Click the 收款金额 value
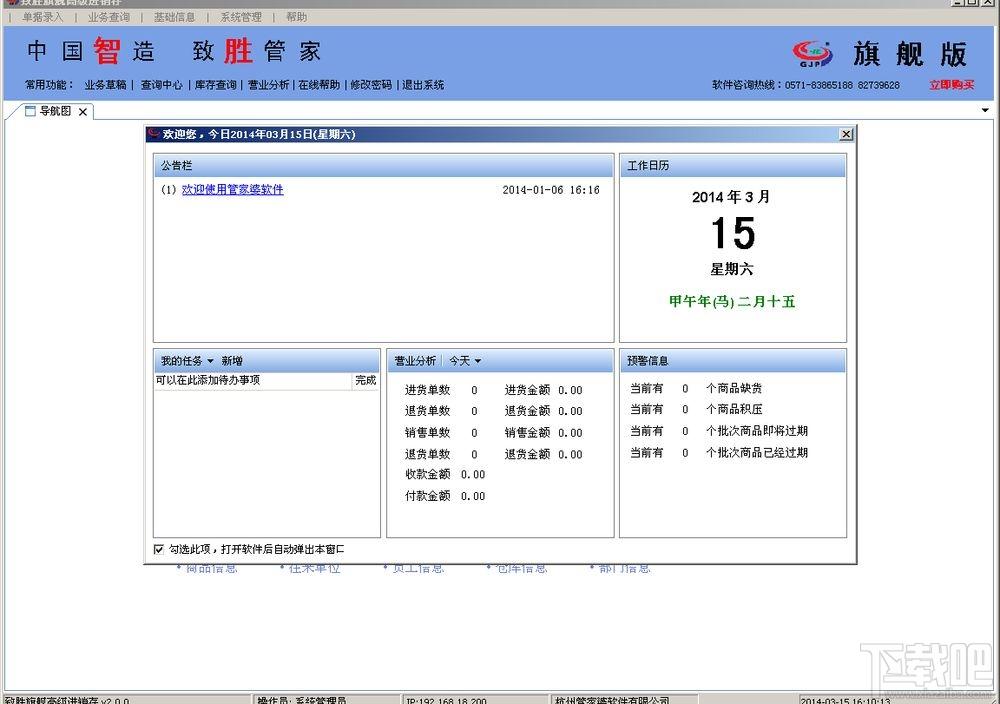Screen dimensions: 1000x704 (x=473, y=474)
